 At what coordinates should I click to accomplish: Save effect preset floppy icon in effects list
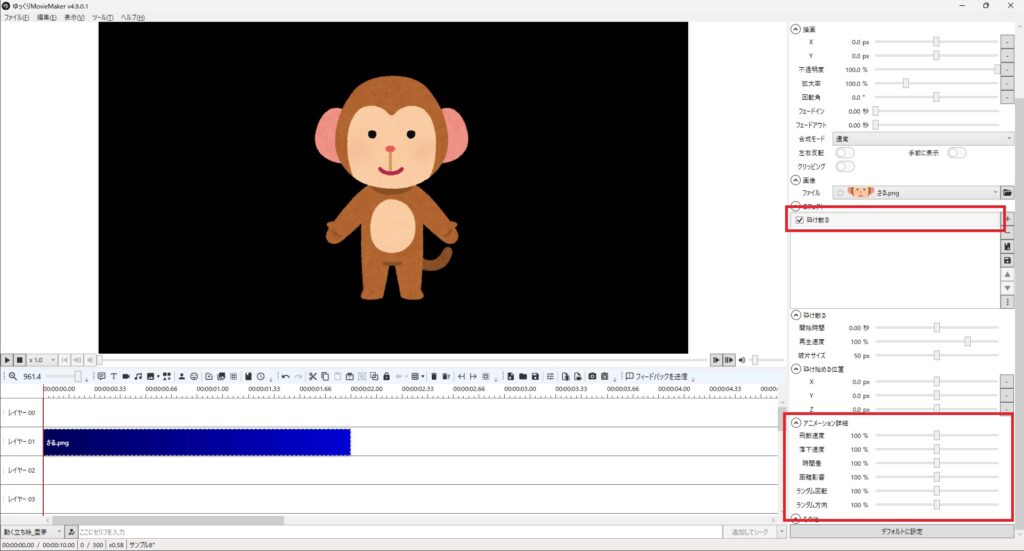(1007, 260)
